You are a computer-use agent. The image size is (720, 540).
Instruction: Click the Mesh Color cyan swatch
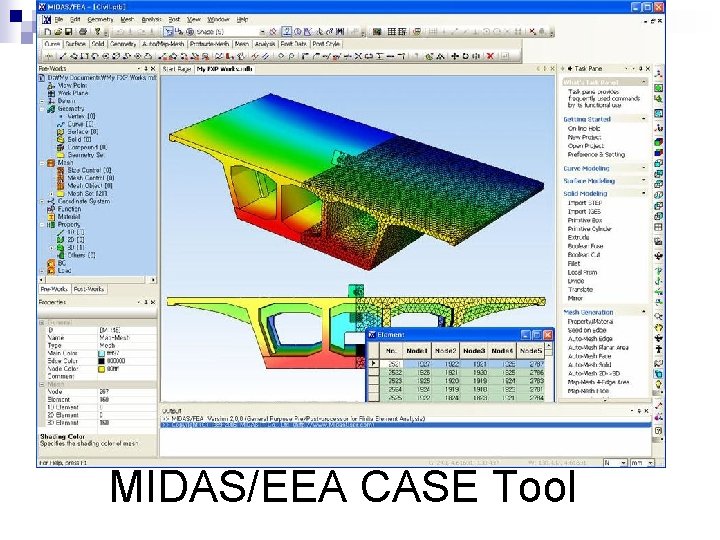[101, 354]
